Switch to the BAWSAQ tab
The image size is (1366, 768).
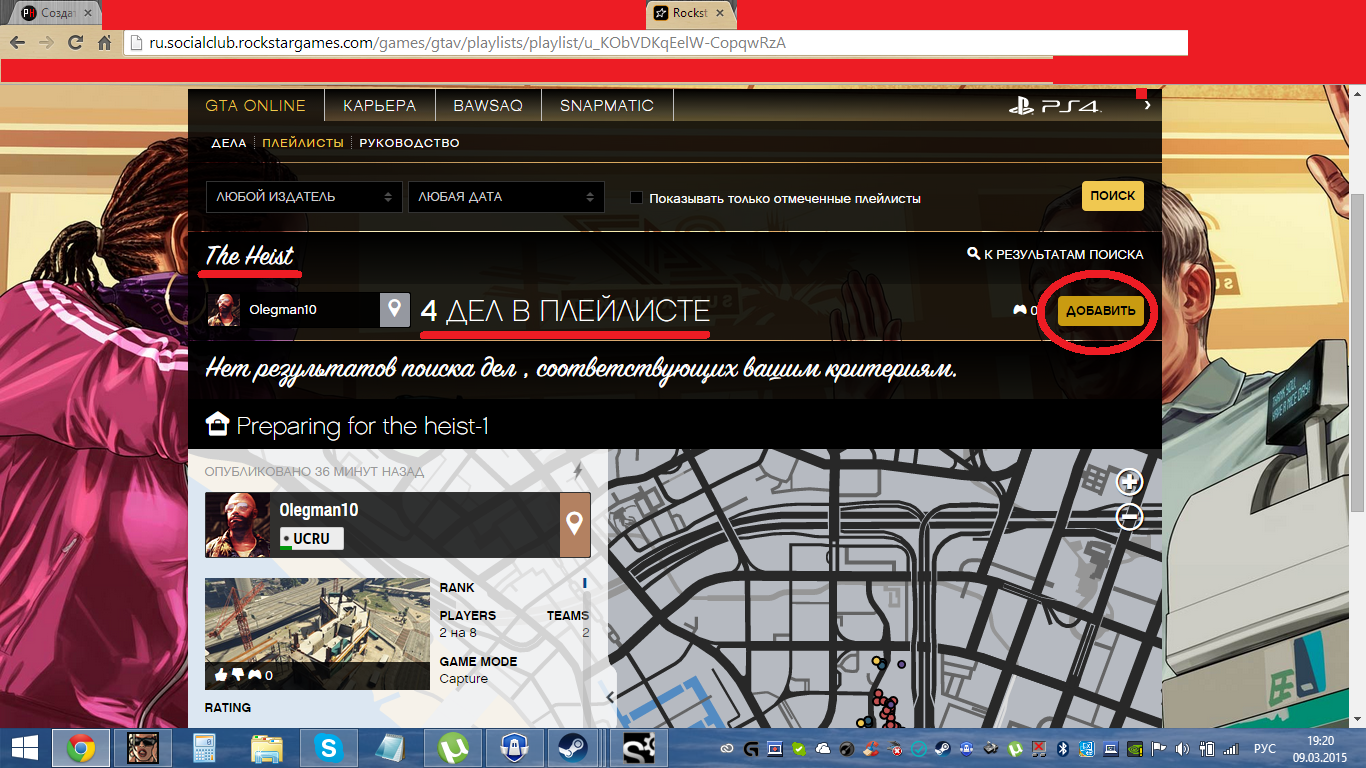click(x=488, y=105)
